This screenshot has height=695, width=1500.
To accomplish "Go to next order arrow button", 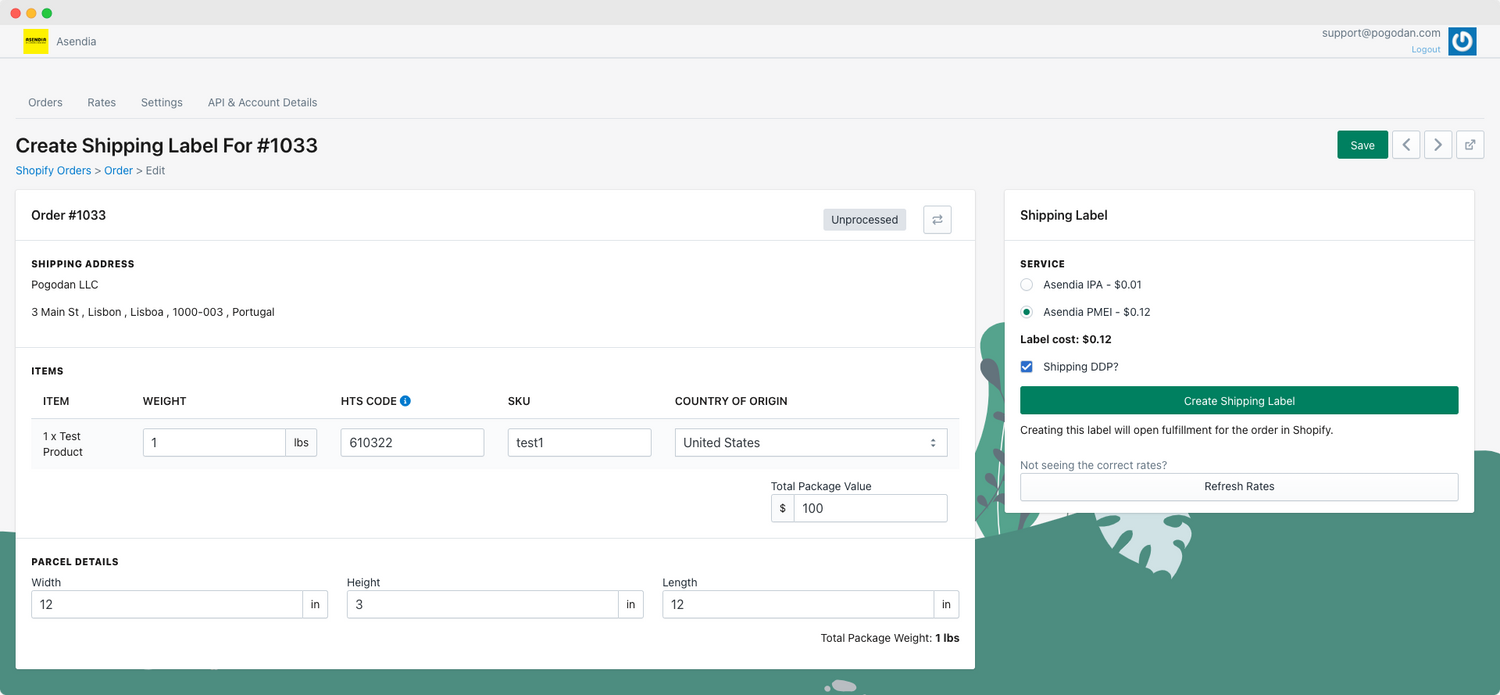I will [x=1438, y=145].
